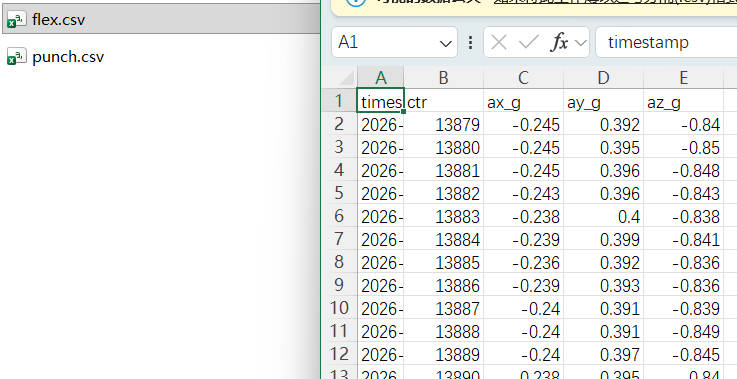The height and width of the screenshot is (379, 737).
Task: Click cell D1 labeled ay_g
Action: 603,101
